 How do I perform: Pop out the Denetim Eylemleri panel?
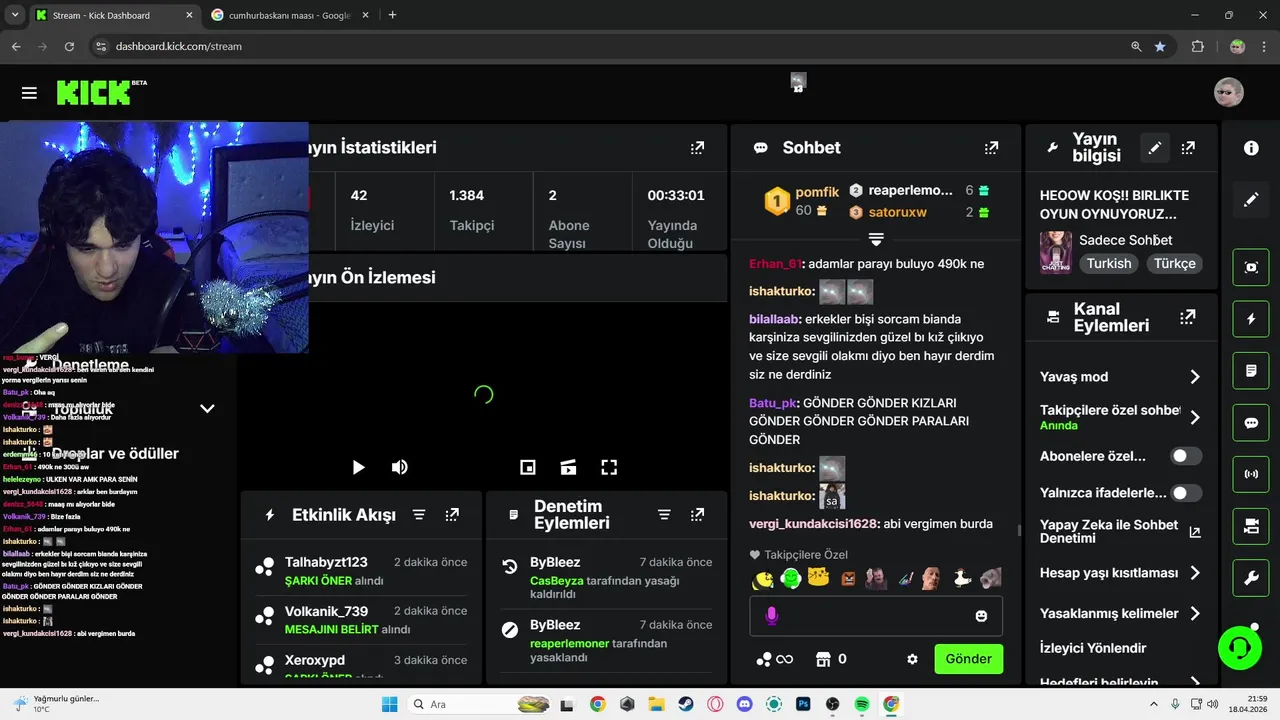[697, 515]
